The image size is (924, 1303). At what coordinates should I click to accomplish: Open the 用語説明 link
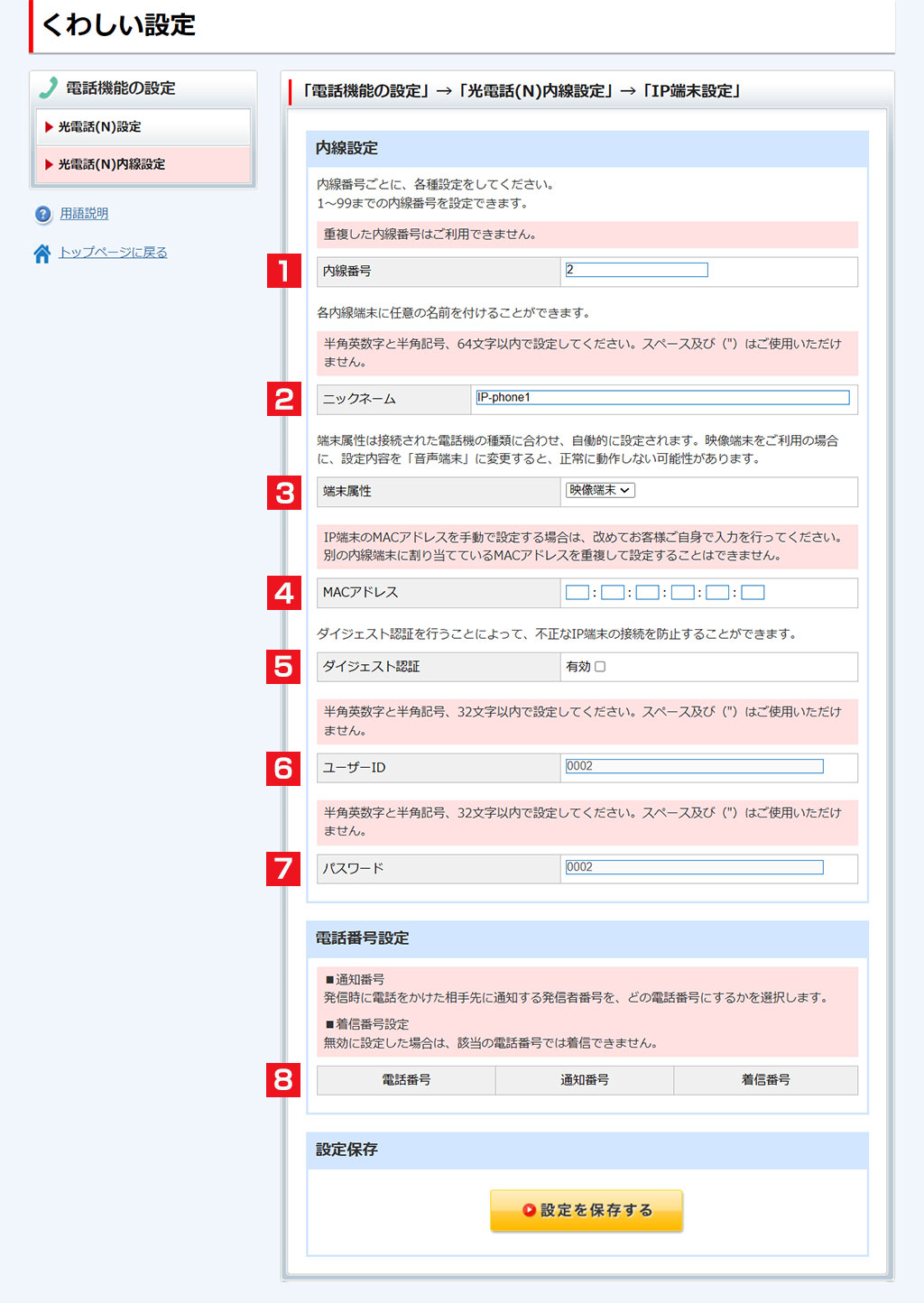[84, 214]
